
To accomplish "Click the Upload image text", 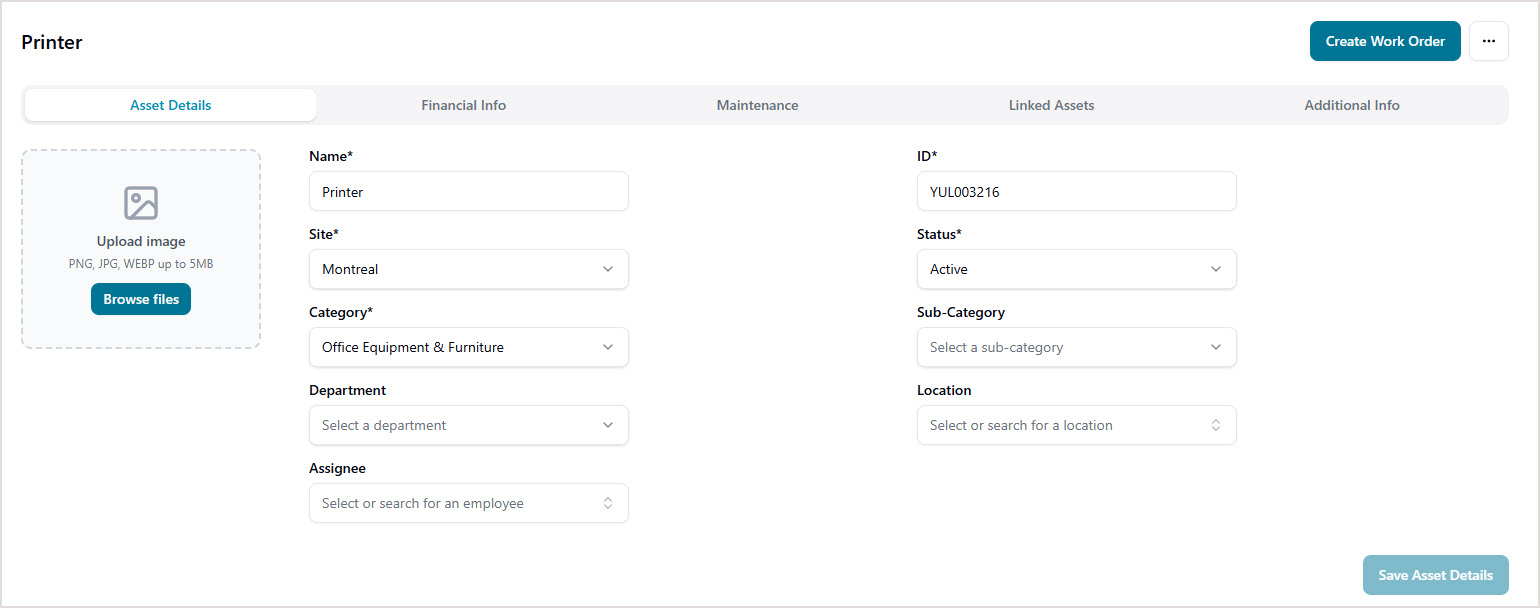I will click(x=141, y=241).
